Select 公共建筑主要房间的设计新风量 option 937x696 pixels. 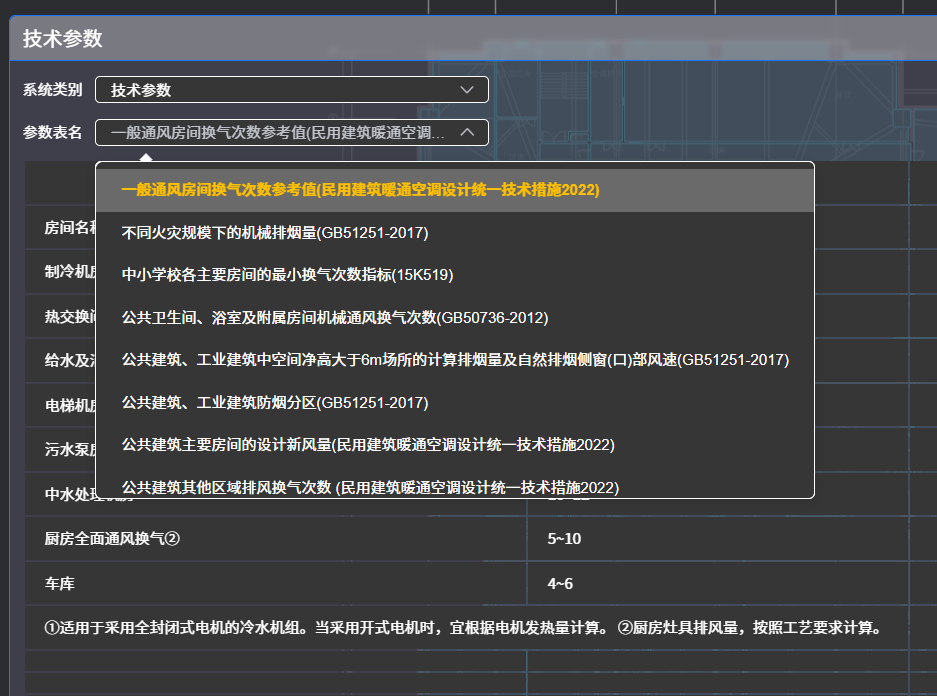[367, 445]
